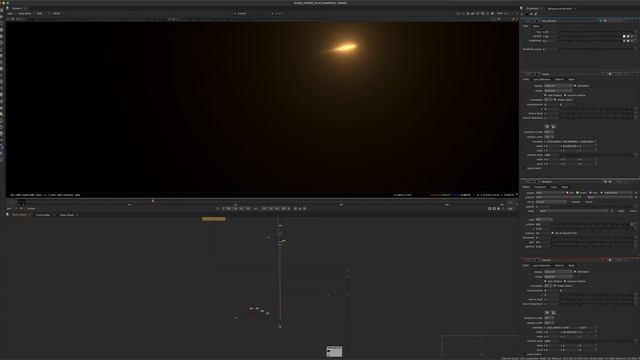640x360 pixels.
Task: Toggle the rgba.alpha channel checkbox
Action: pos(602,193)
